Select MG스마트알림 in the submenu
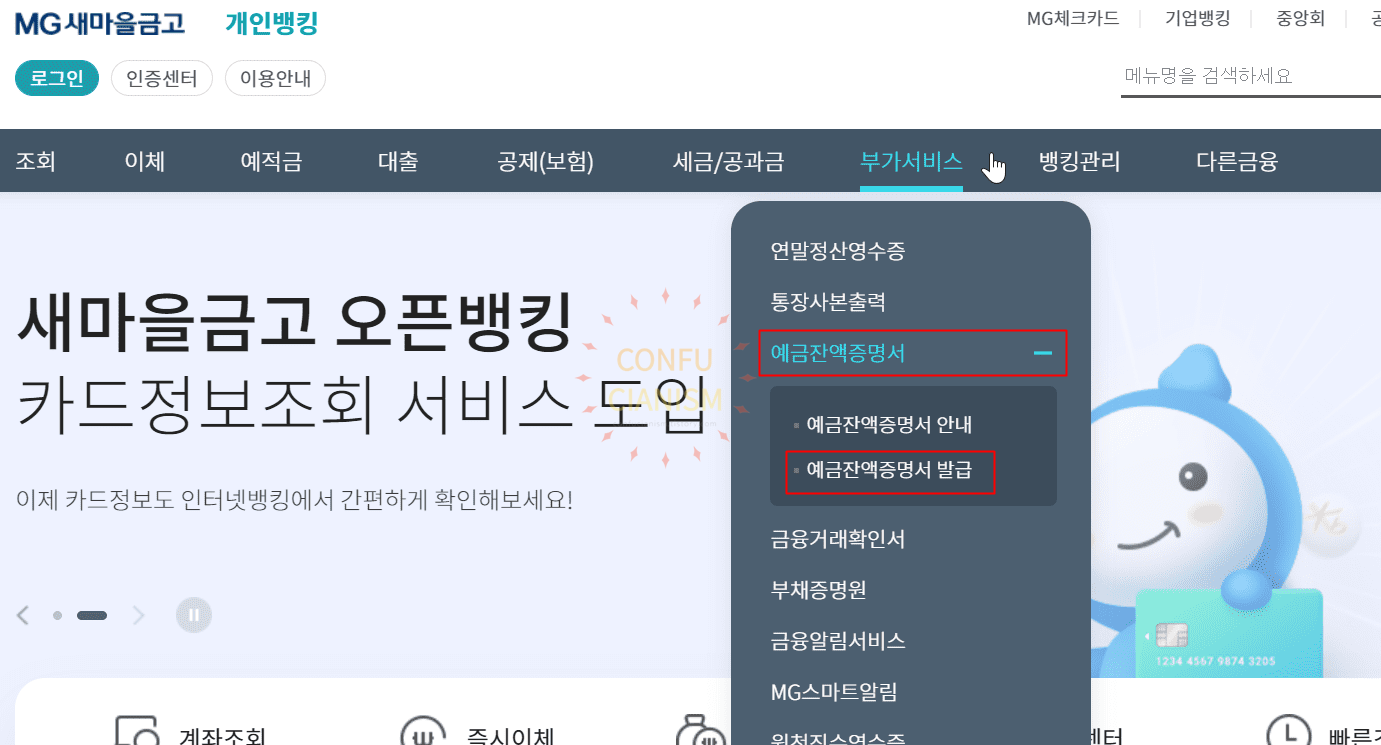Viewport: 1381px width, 745px height. [834, 692]
